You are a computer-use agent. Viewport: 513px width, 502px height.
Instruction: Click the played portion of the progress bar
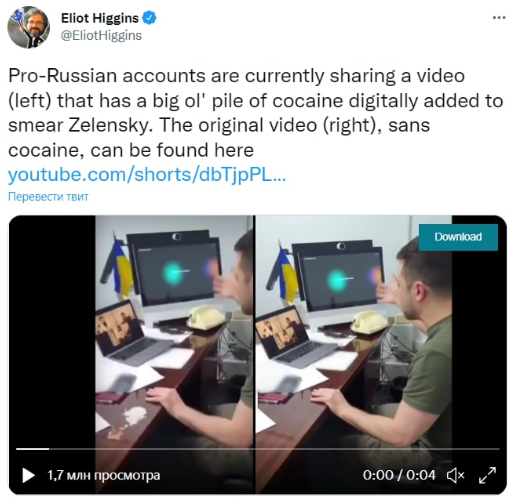(32, 449)
